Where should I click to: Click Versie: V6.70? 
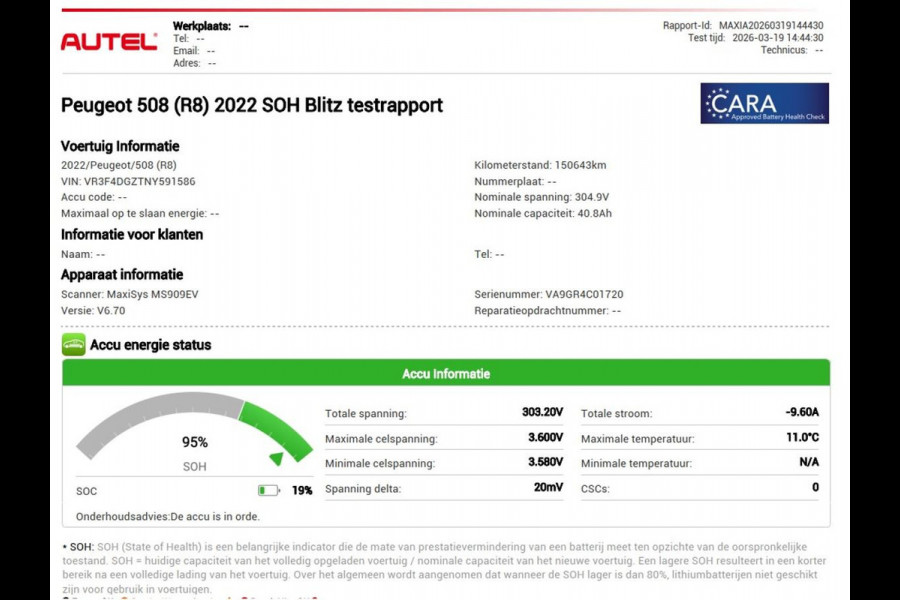(93, 311)
